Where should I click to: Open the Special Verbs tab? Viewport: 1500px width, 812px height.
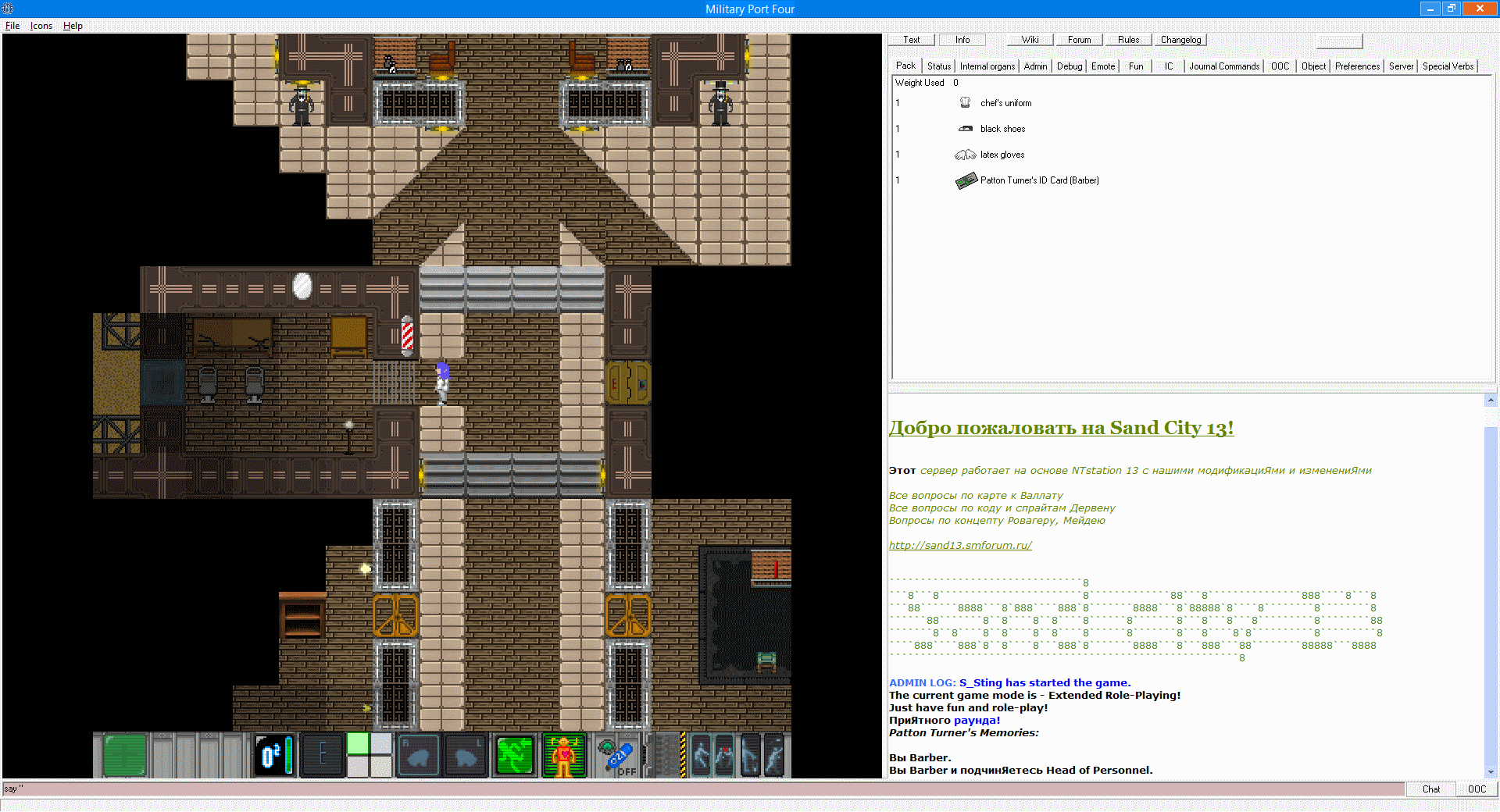point(1448,66)
